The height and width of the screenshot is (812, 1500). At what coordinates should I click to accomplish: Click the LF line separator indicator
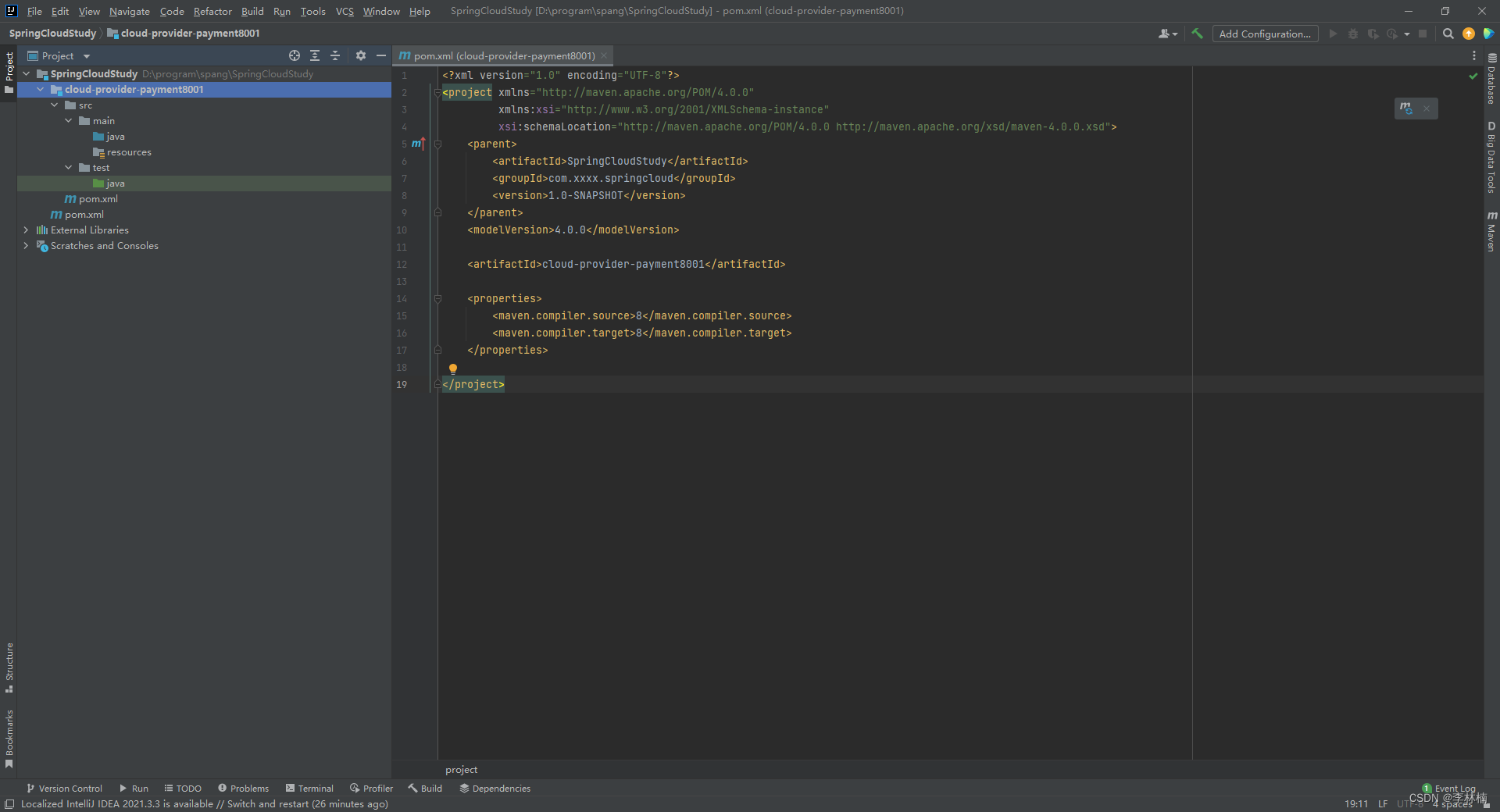click(1383, 803)
